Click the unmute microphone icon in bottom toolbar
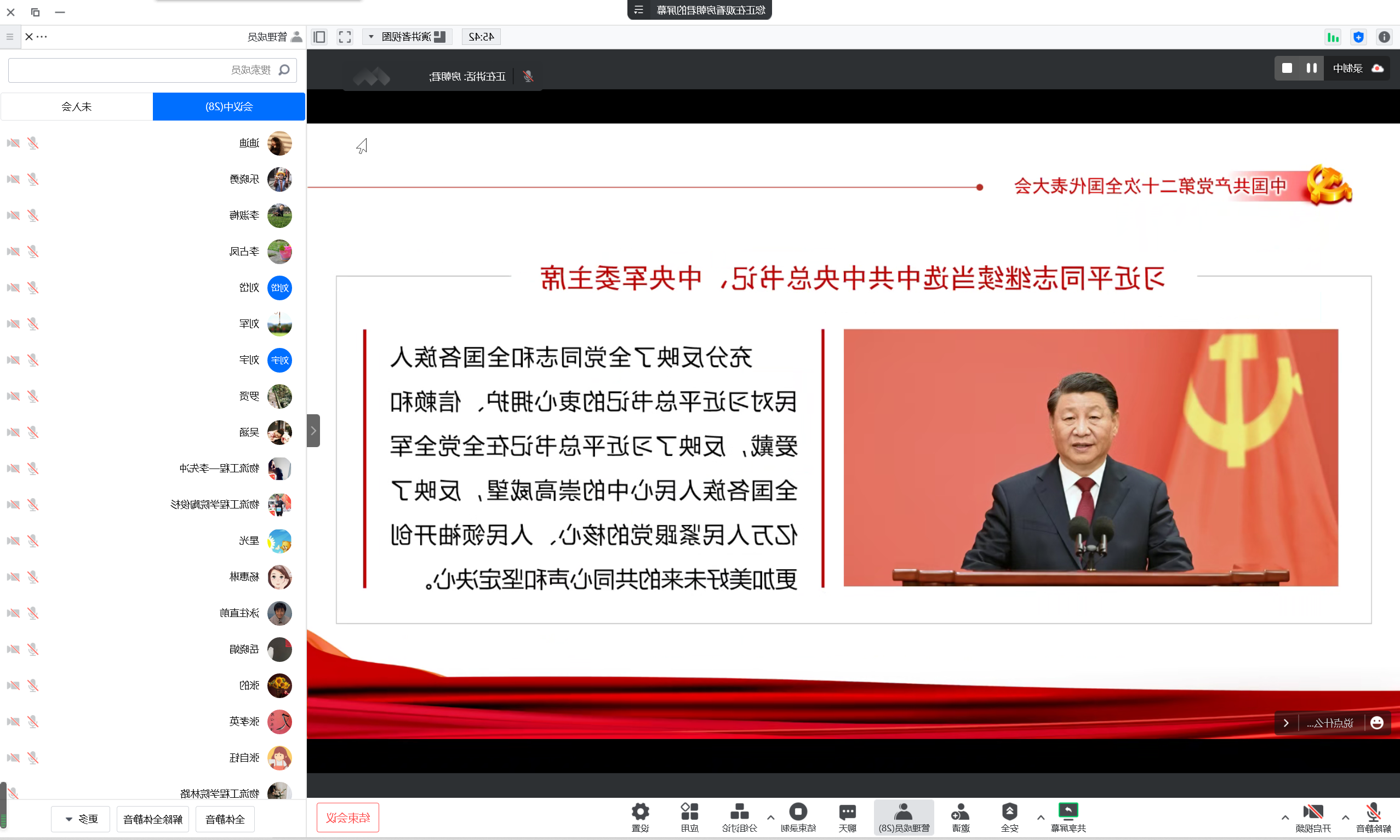Screen dimensions: 1400x840 1373,813
